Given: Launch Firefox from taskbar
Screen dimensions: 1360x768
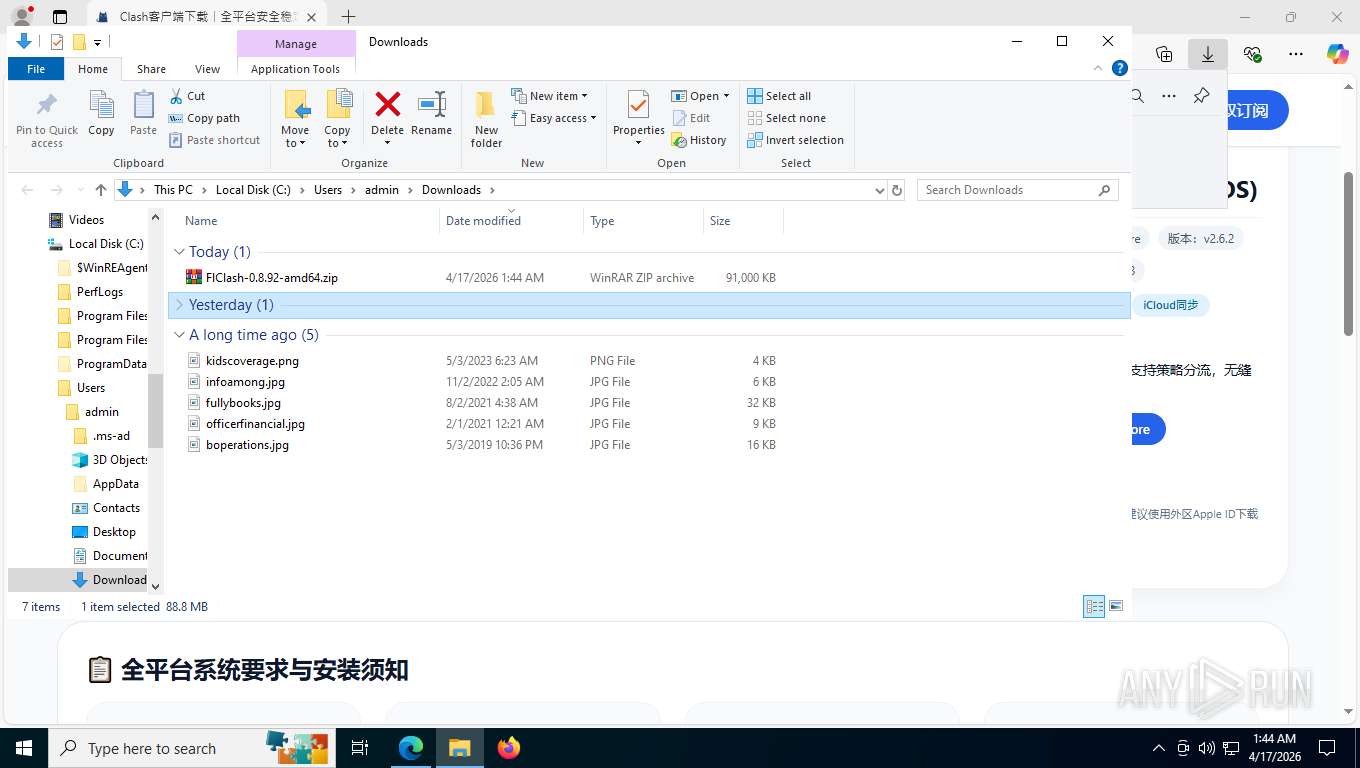Looking at the screenshot, I should pos(509,748).
